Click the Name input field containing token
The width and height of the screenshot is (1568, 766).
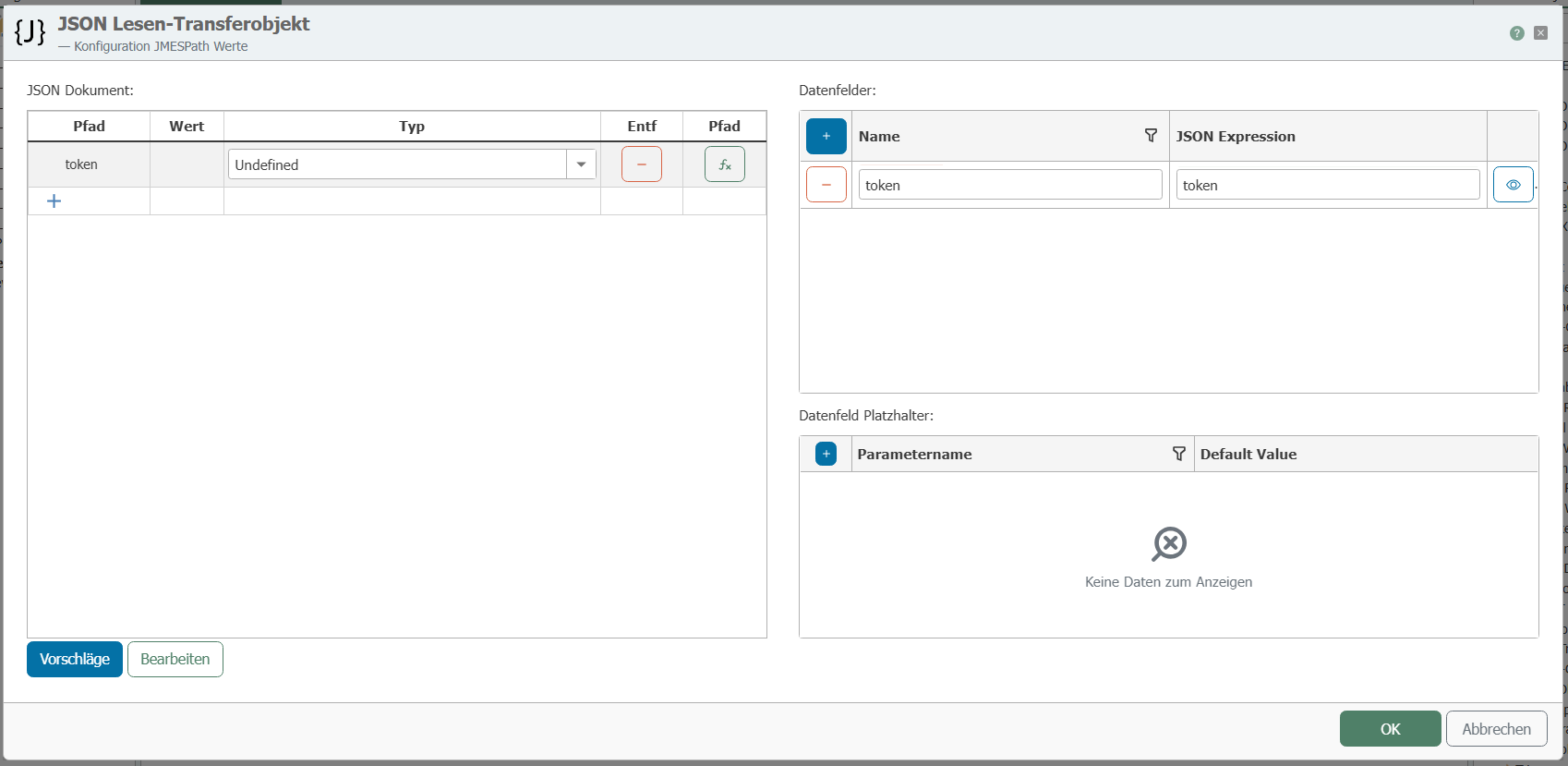tap(1009, 185)
